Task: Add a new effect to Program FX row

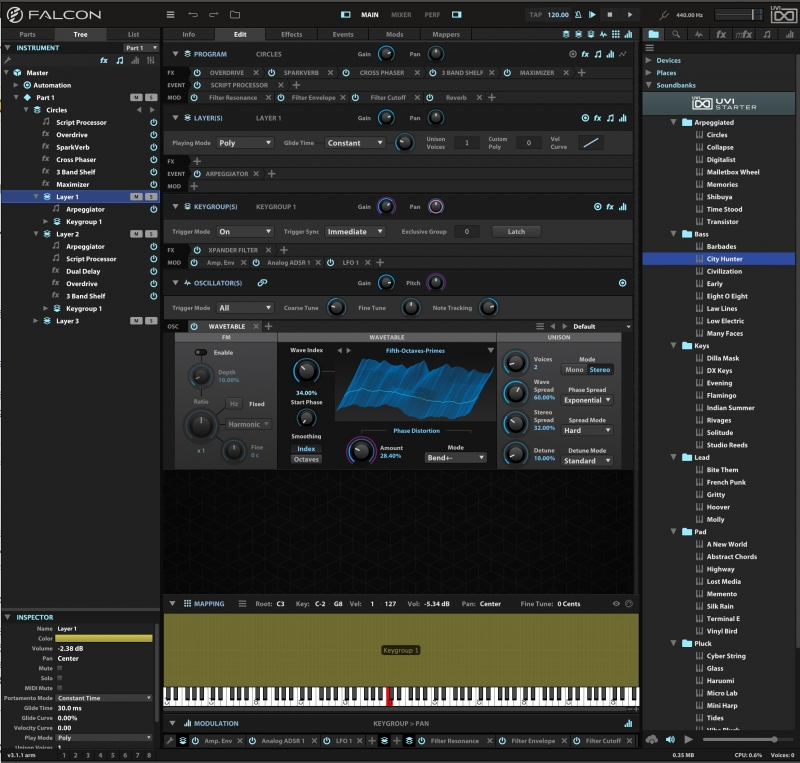Action: tap(581, 73)
